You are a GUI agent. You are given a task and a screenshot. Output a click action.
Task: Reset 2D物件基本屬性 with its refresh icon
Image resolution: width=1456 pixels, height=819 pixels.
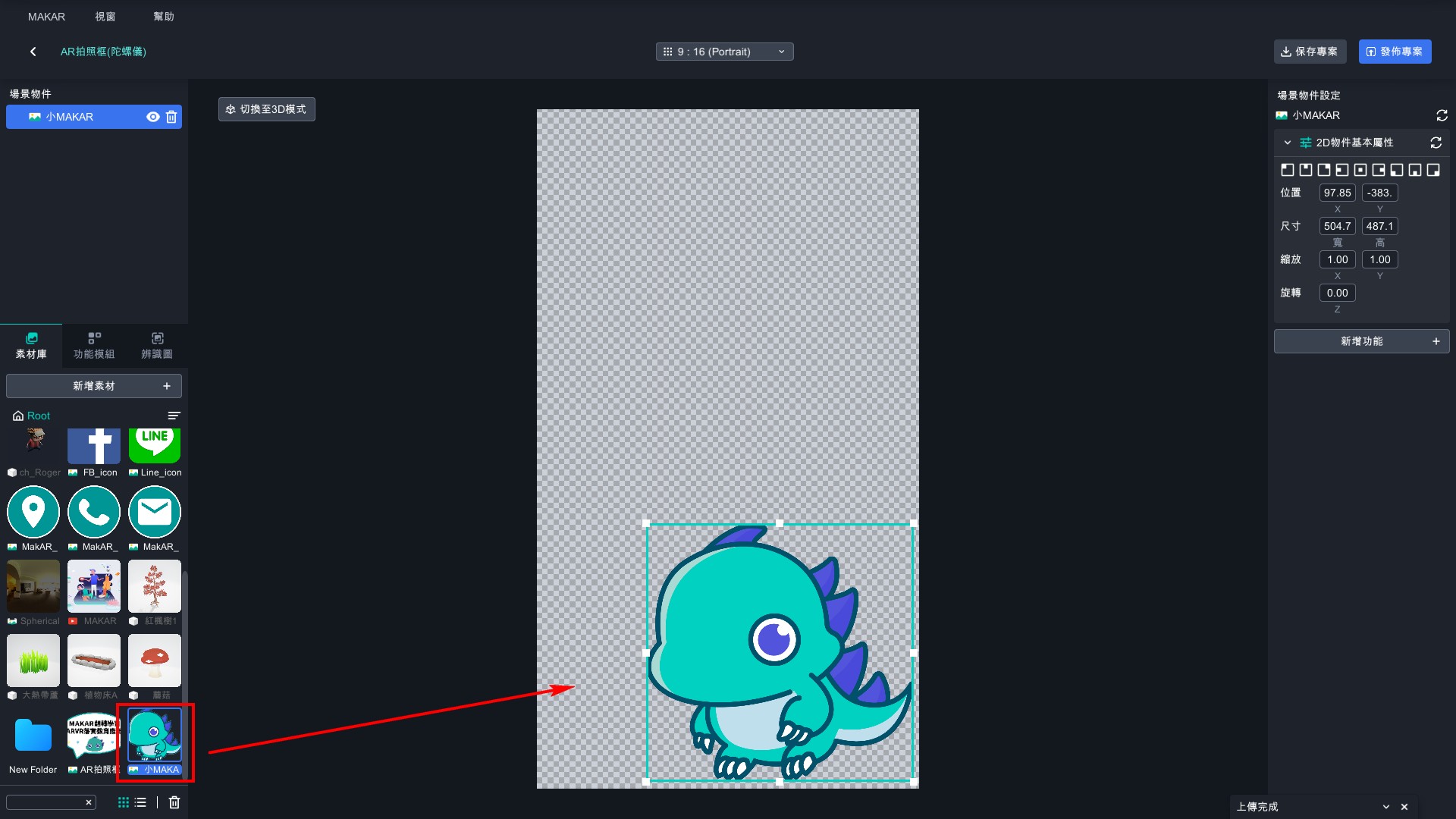pos(1436,143)
